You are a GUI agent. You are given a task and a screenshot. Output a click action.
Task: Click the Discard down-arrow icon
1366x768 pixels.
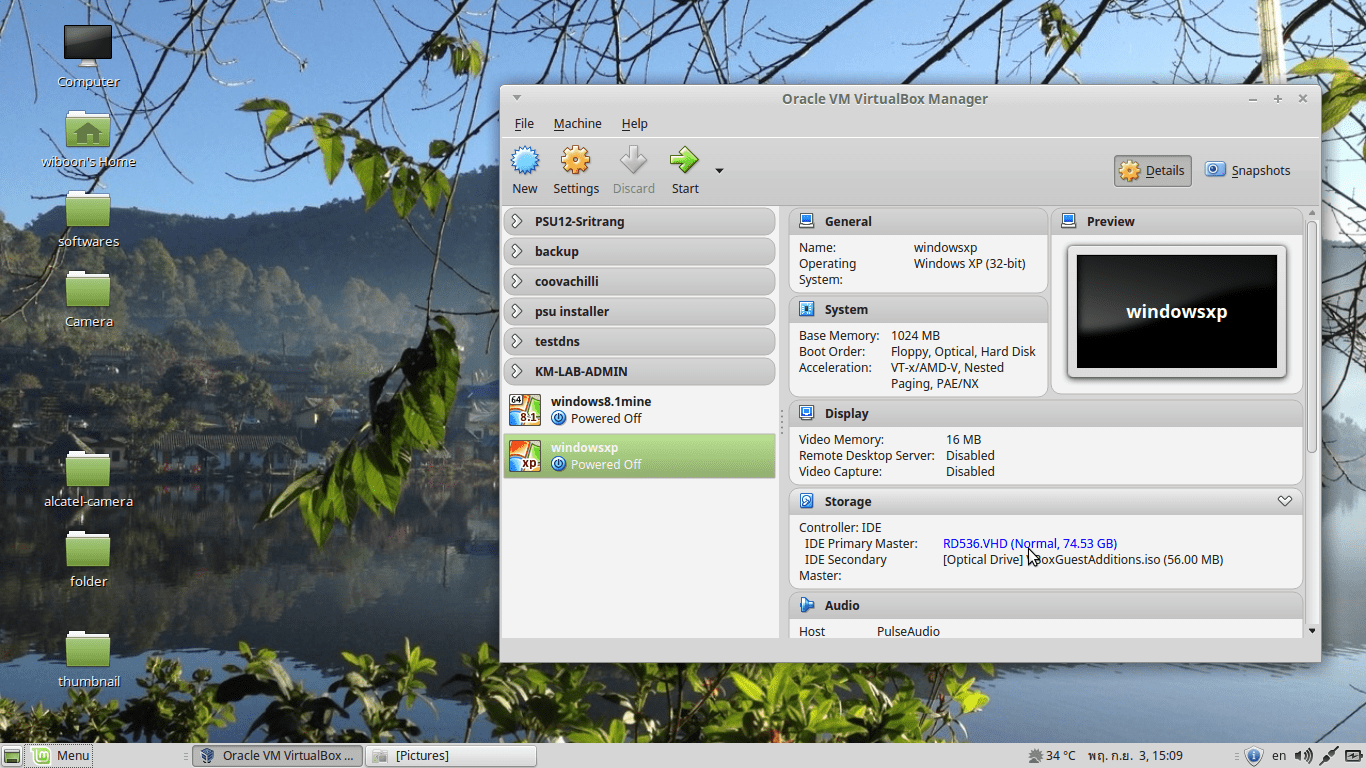pyautogui.click(x=633, y=160)
